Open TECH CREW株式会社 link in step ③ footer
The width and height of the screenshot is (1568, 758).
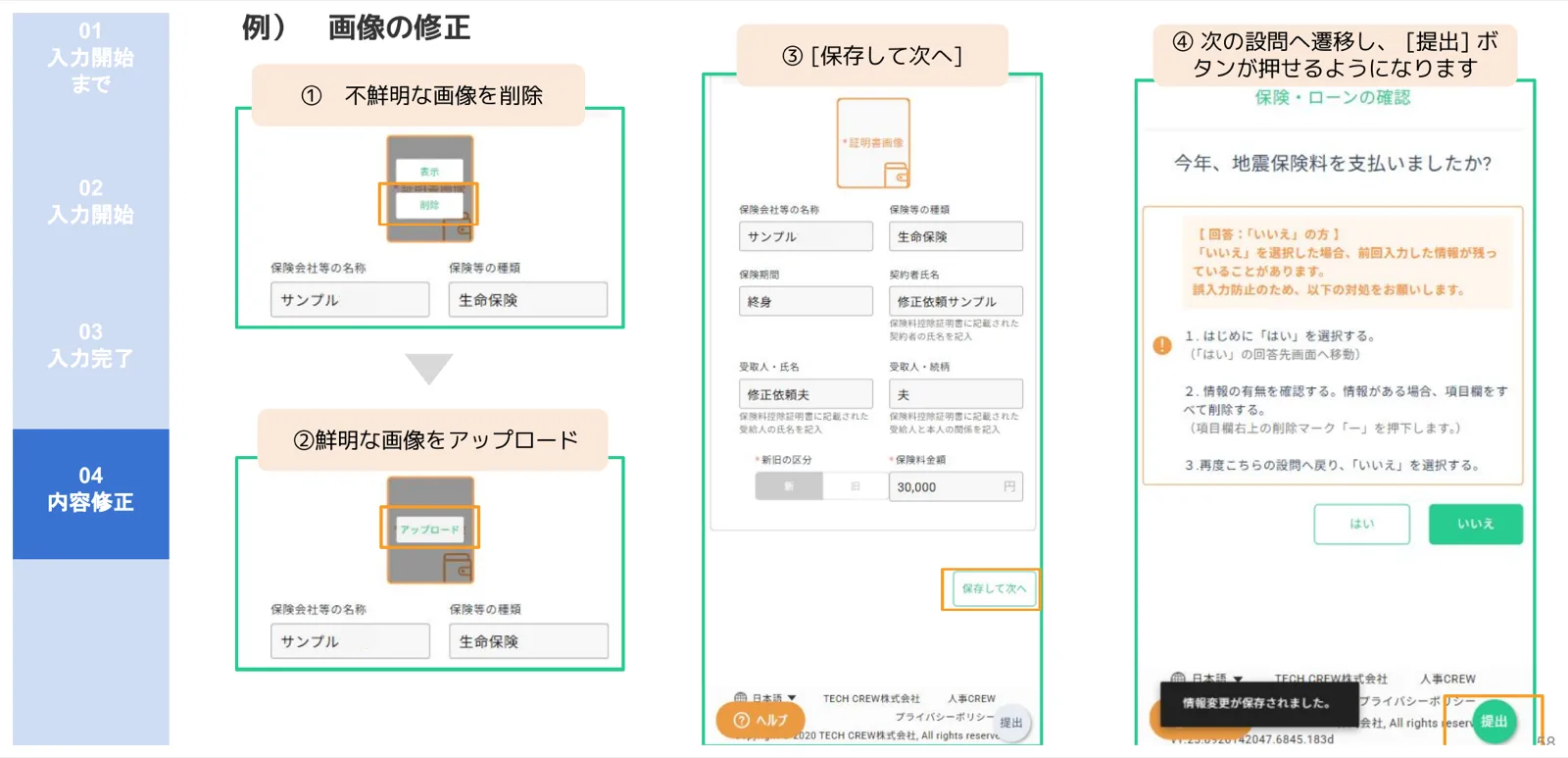point(871,699)
